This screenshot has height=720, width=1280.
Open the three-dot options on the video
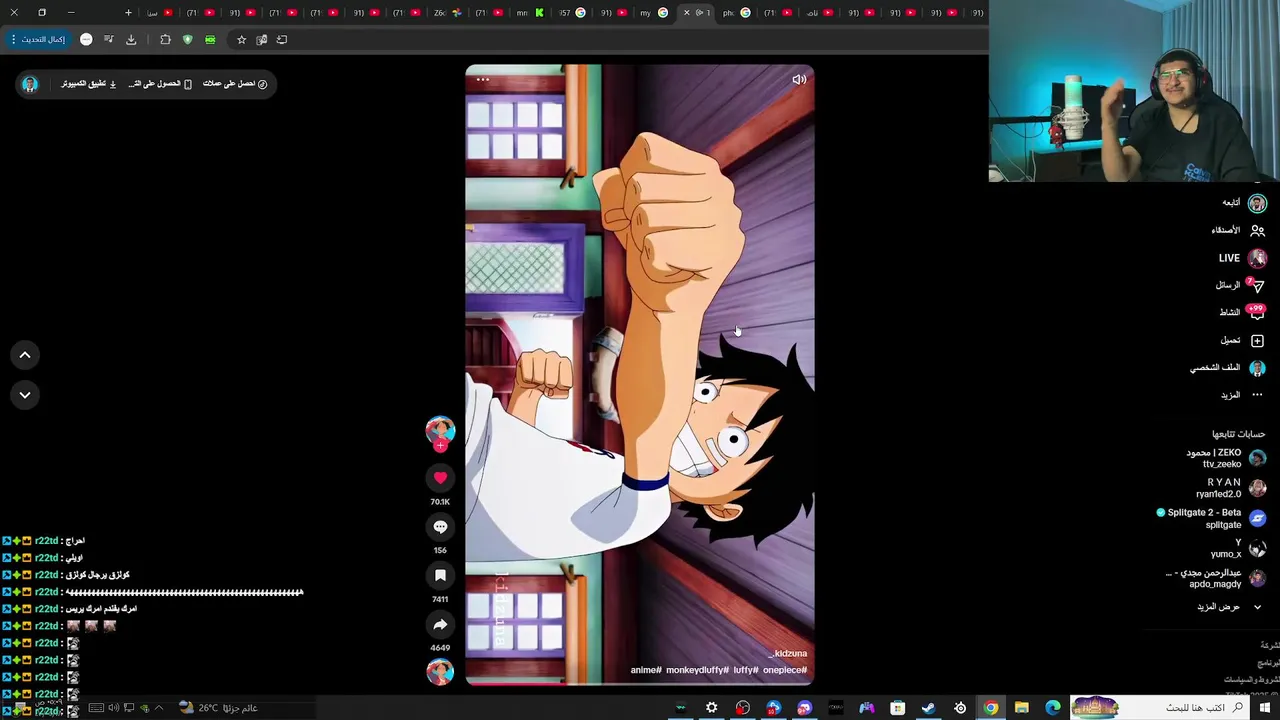[483, 79]
